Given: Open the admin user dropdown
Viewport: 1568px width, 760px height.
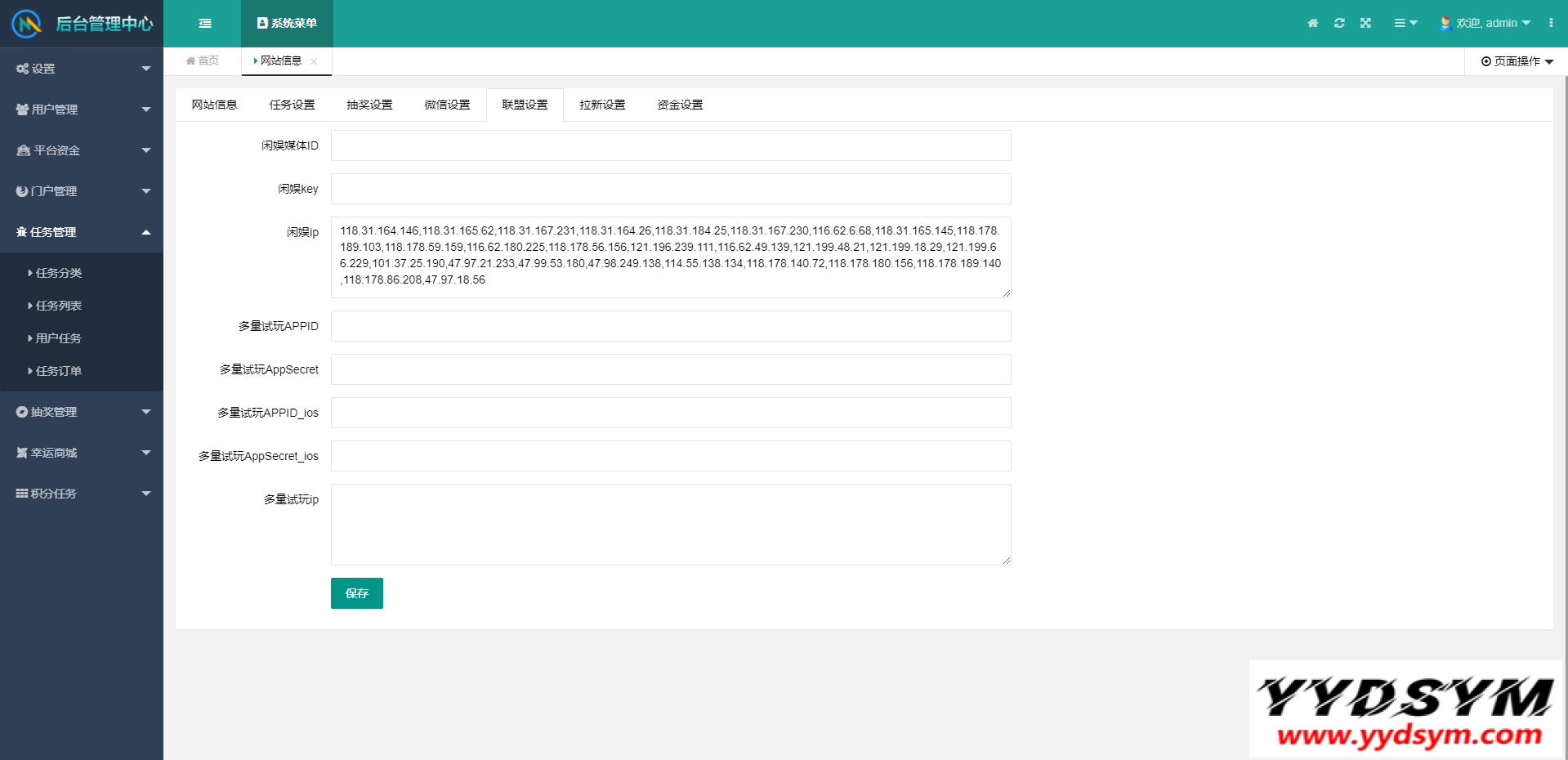Looking at the screenshot, I should point(1485,24).
